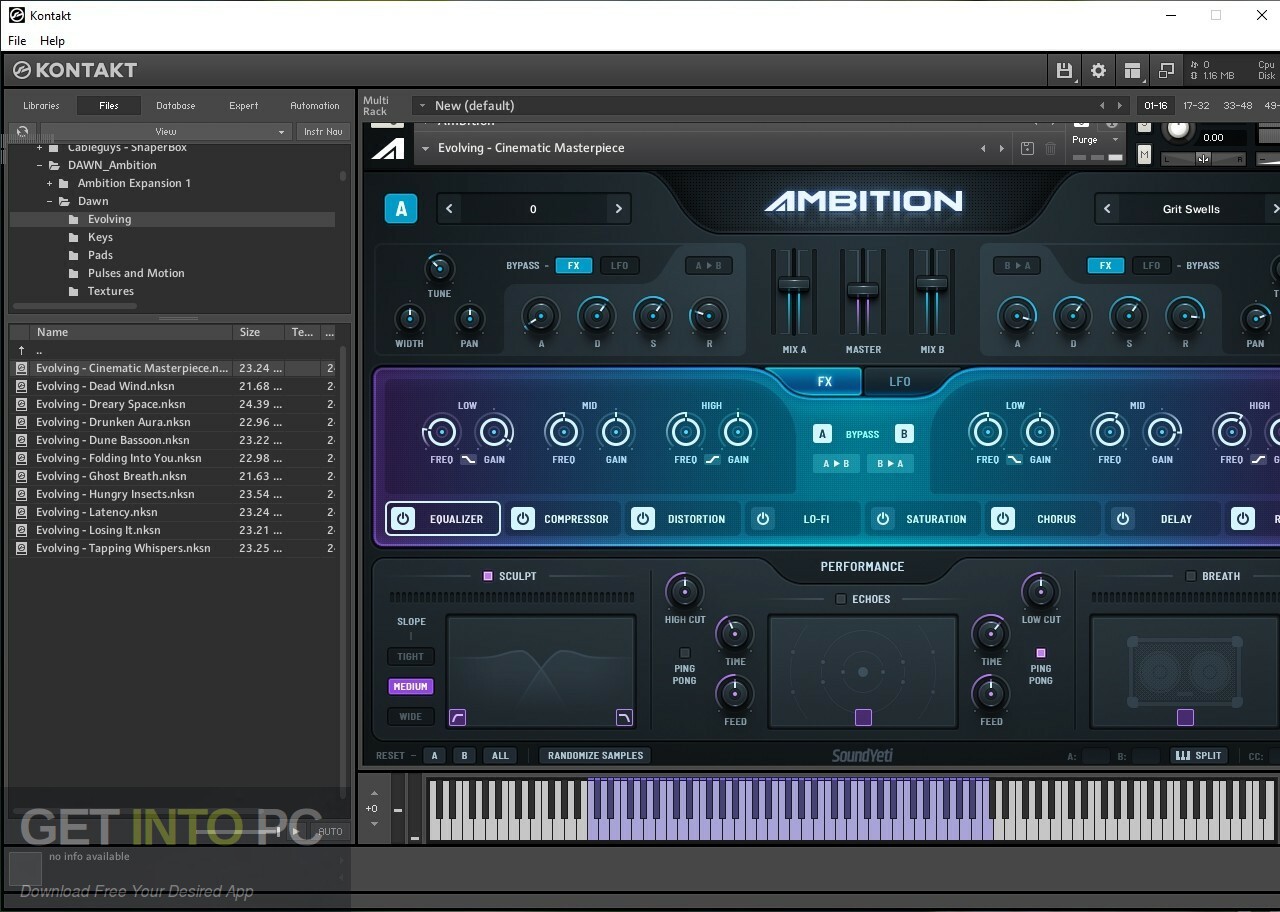The image size is (1280, 912).
Task: Open the workspace layout icon
Action: pos(1132,70)
